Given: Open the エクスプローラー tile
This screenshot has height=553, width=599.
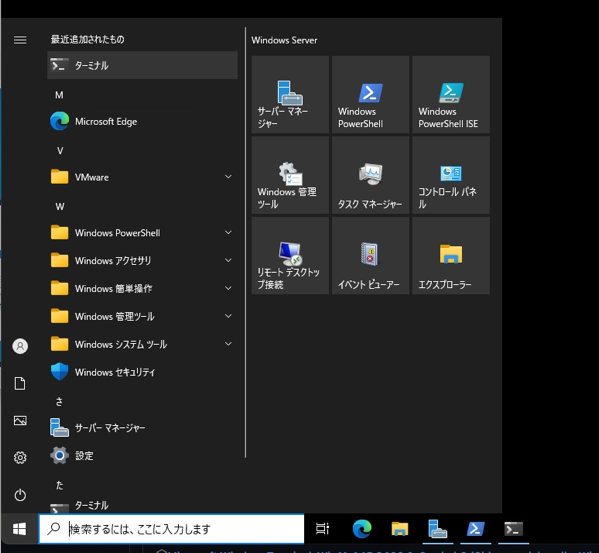Looking at the screenshot, I should (451, 255).
